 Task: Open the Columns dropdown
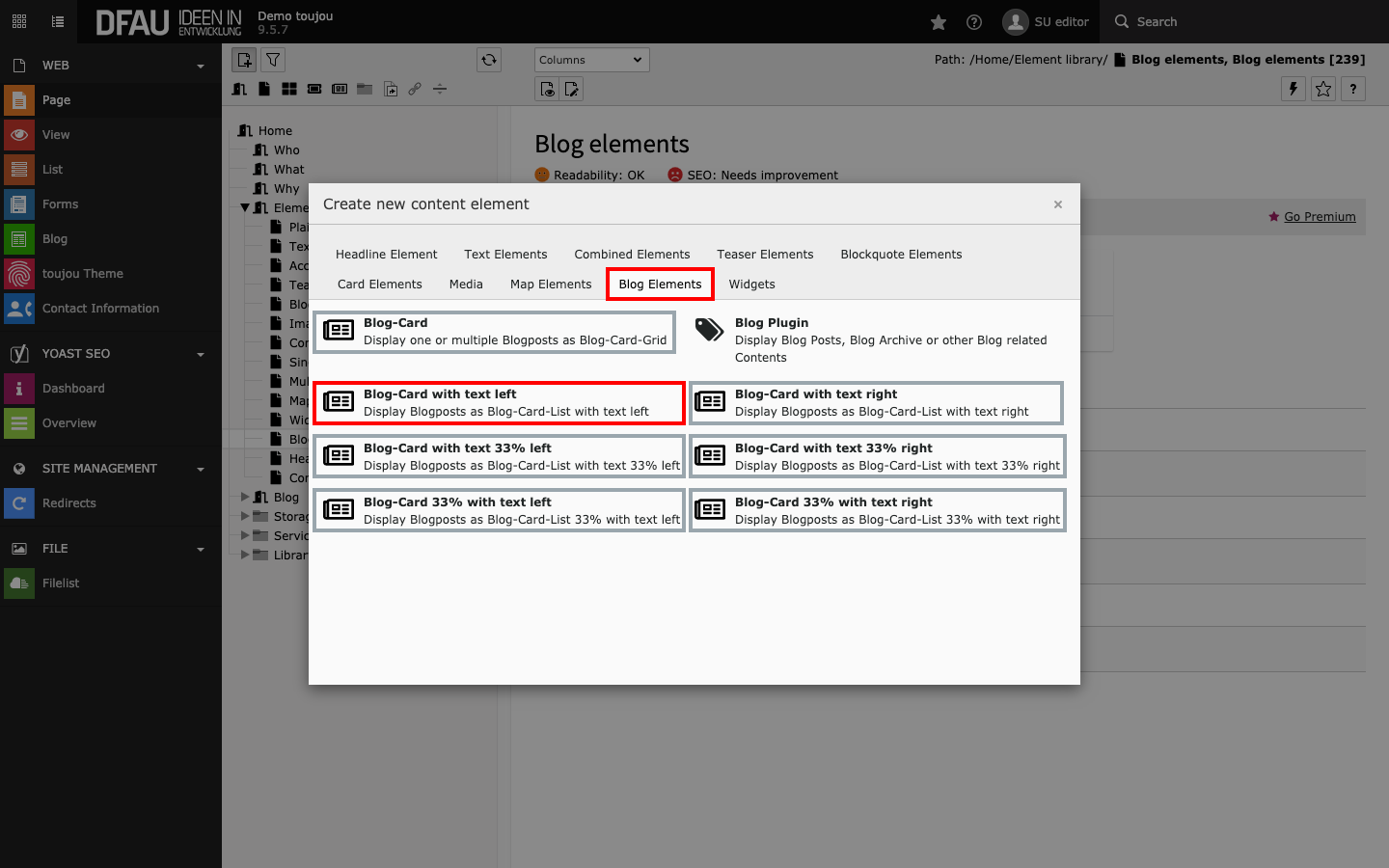click(x=591, y=60)
